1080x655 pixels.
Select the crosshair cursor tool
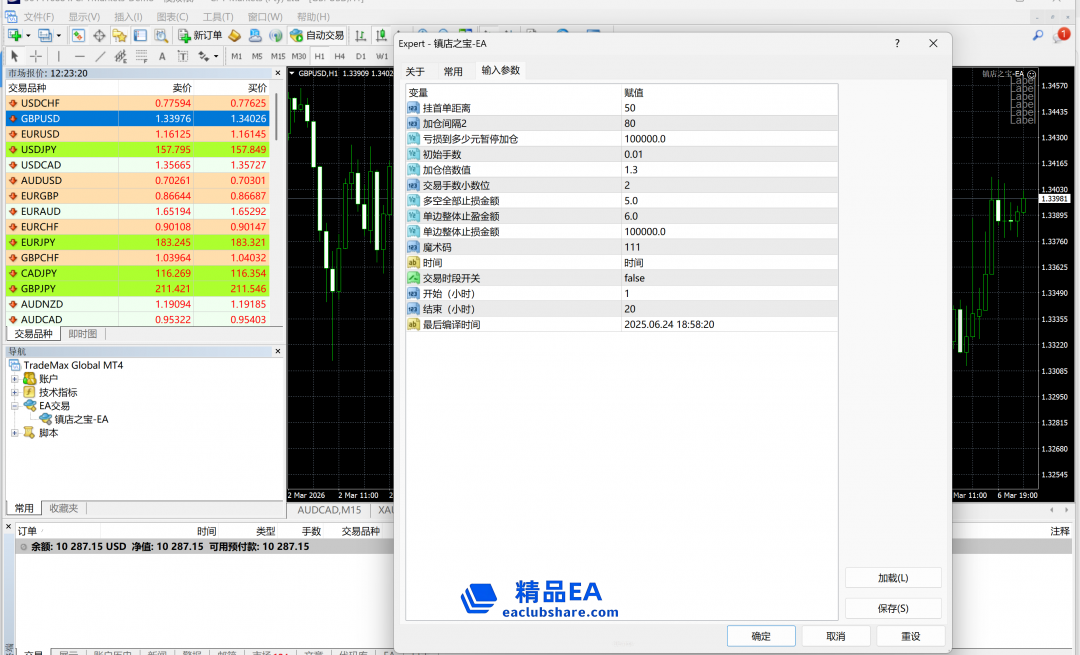click(36, 56)
